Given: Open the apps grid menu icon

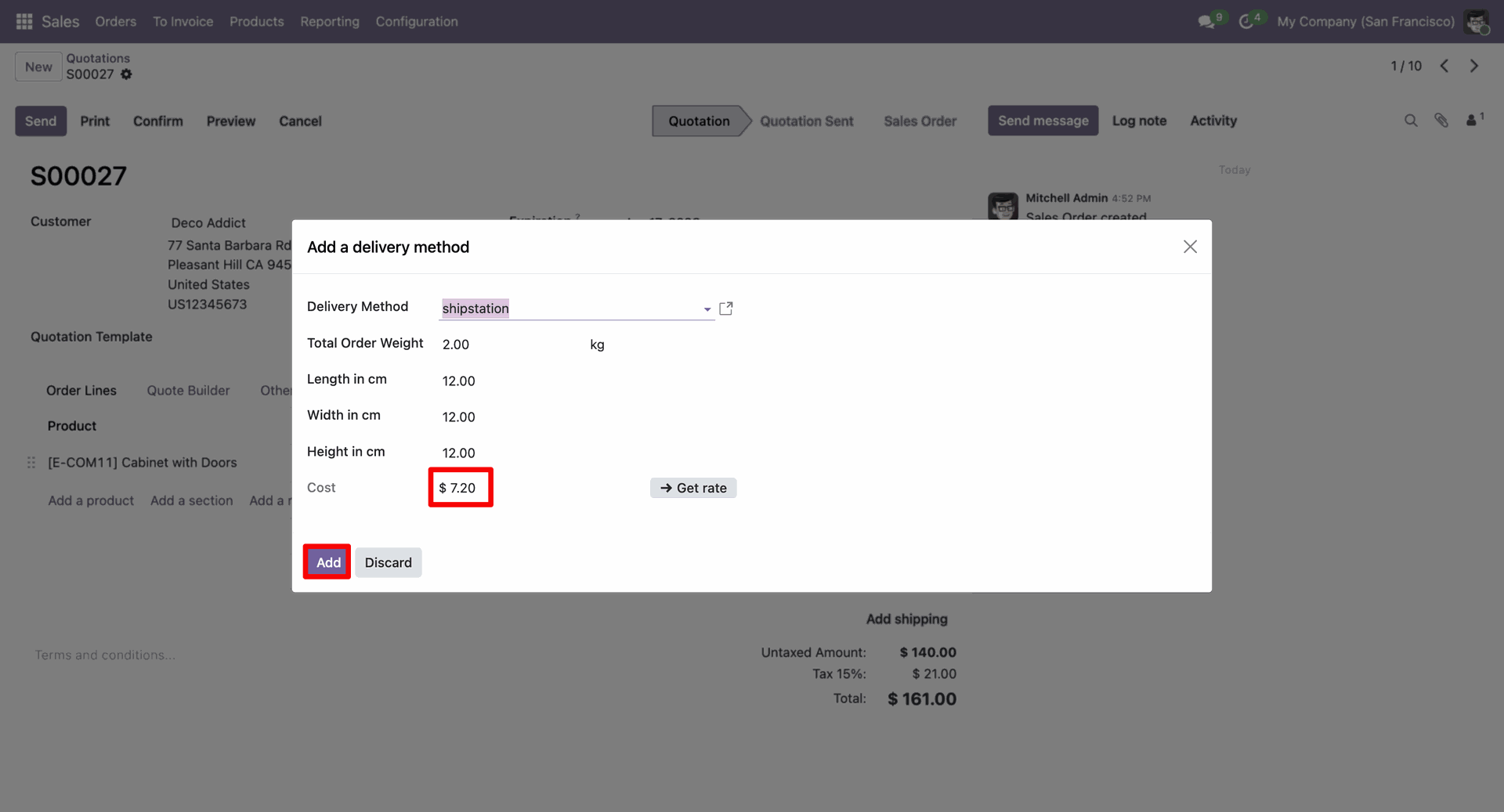Looking at the screenshot, I should (x=24, y=21).
